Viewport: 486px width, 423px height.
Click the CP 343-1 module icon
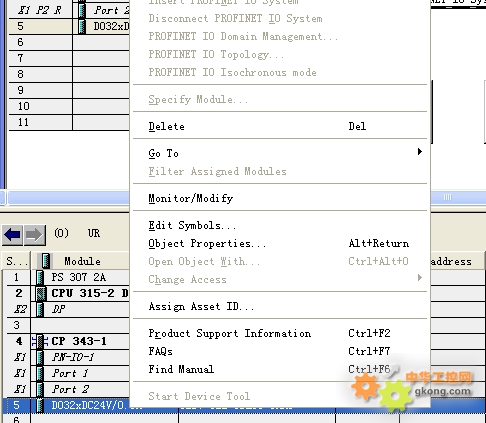pos(40,341)
